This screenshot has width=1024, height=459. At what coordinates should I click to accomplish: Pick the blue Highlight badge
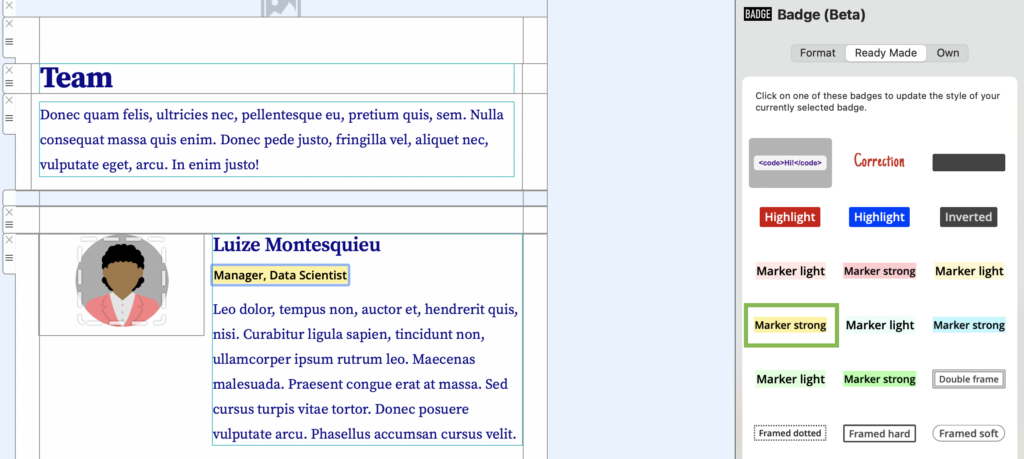pos(879,217)
